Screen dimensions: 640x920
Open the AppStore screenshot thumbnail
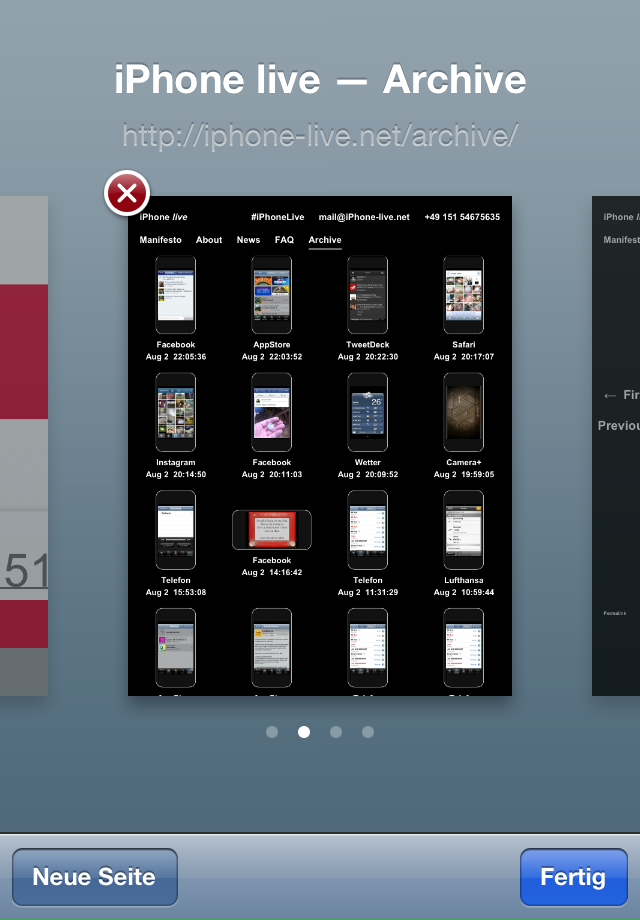coord(272,295)
